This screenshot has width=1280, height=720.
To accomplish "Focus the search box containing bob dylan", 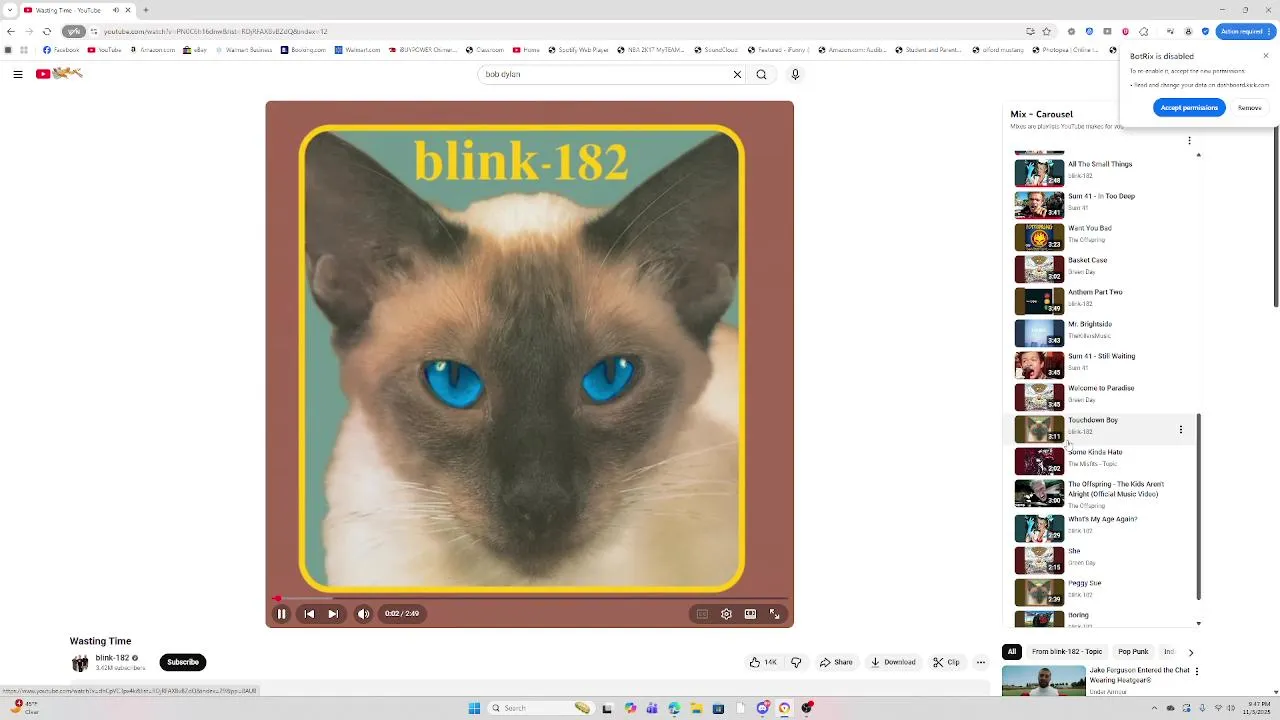I will tap(604, 74).
